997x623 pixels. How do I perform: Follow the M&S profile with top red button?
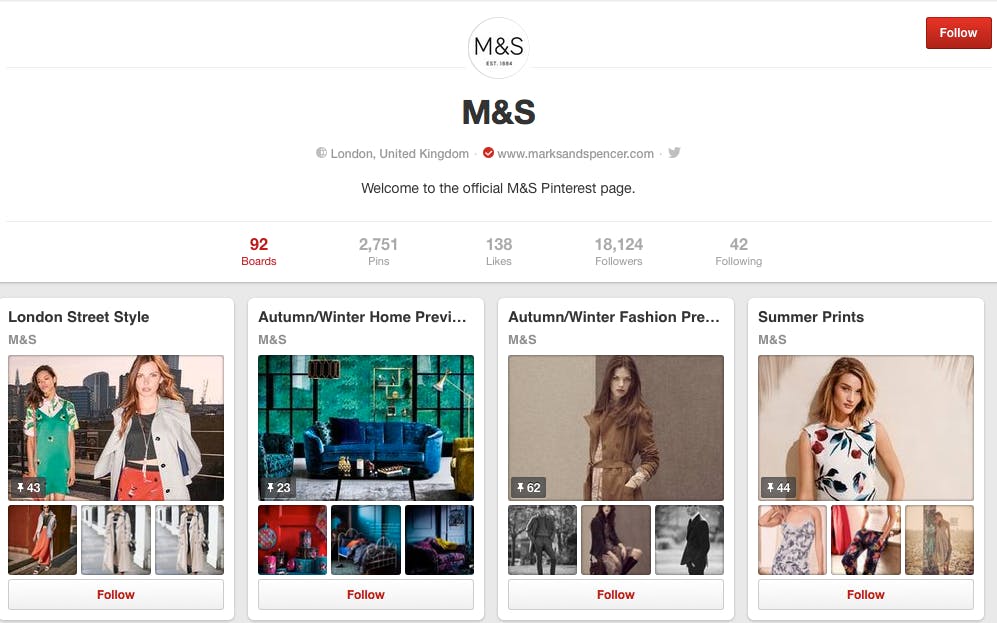pyautogui.click(x=958, y=33)
